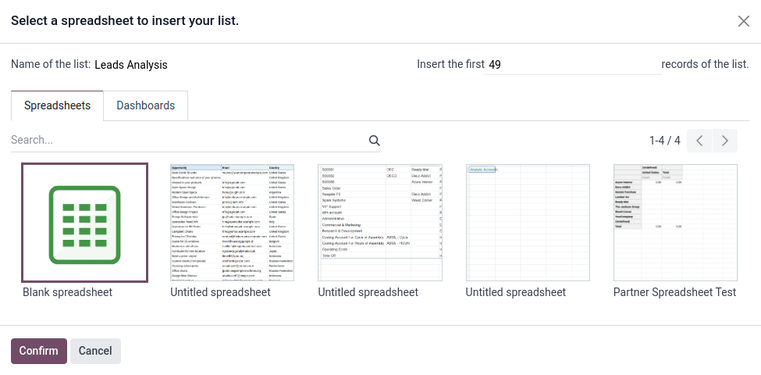
Task: Click the Blank spreadsheet label
Action: click(67, 292)
